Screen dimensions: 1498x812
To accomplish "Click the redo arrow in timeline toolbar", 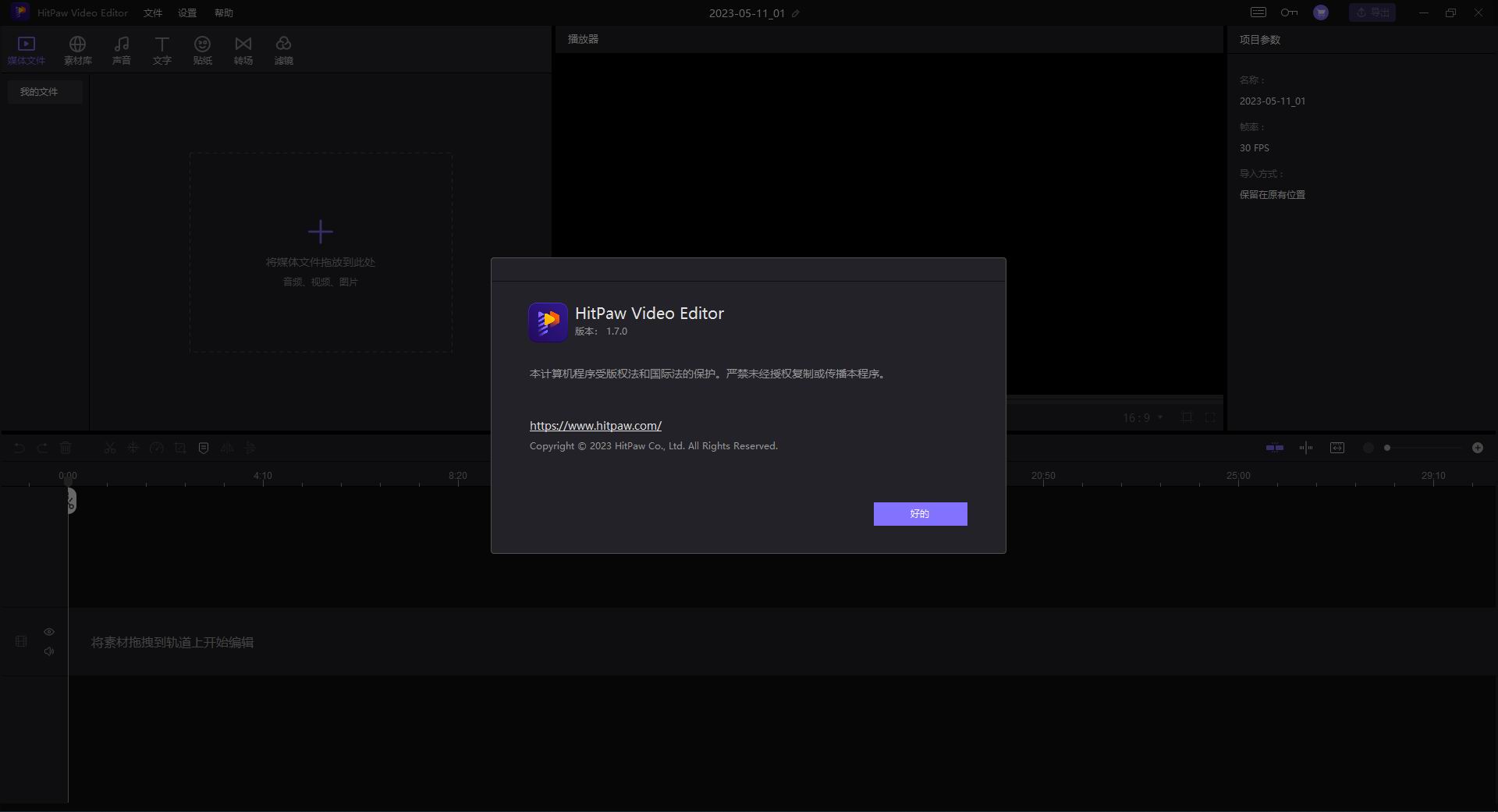I will click(x=43, y=448).
